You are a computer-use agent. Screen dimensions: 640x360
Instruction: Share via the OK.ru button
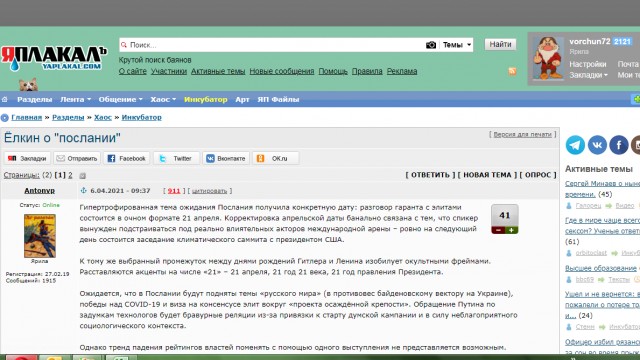point(276,158)
